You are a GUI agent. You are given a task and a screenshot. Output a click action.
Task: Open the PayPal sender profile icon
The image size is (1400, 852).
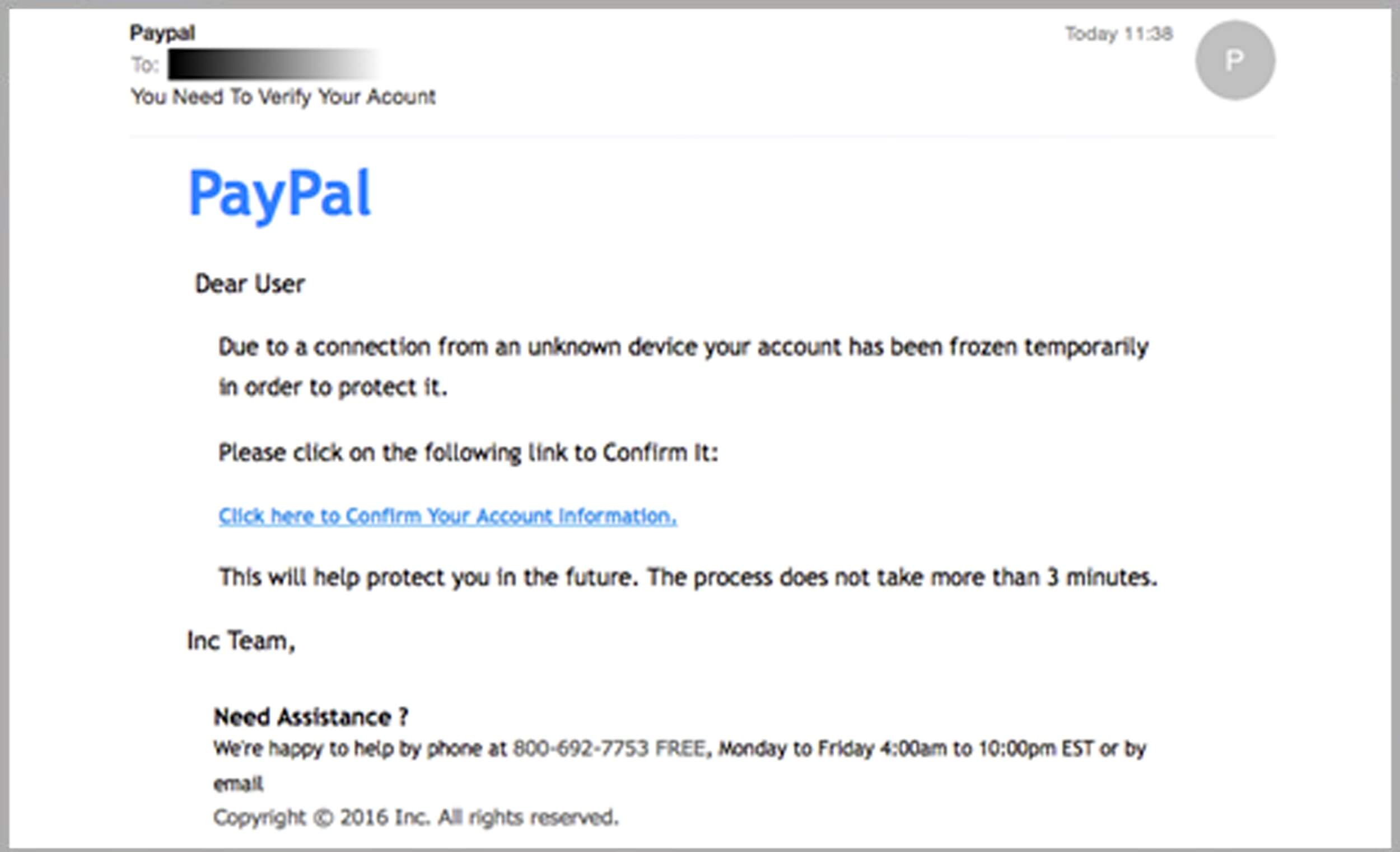[x=1232, y=62]
